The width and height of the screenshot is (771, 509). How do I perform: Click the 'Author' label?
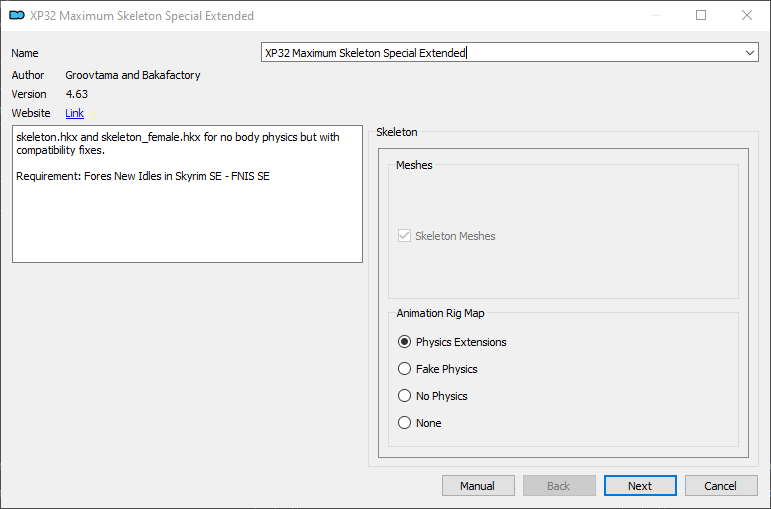[x=28, y=75]
